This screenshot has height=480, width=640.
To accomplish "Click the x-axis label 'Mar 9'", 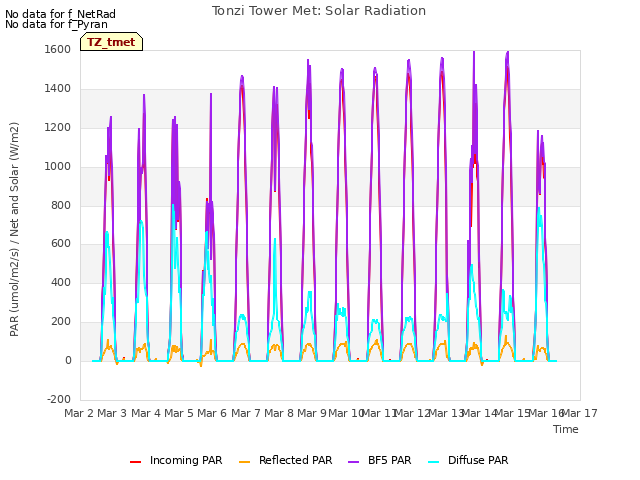I will [x=312, y=413].
